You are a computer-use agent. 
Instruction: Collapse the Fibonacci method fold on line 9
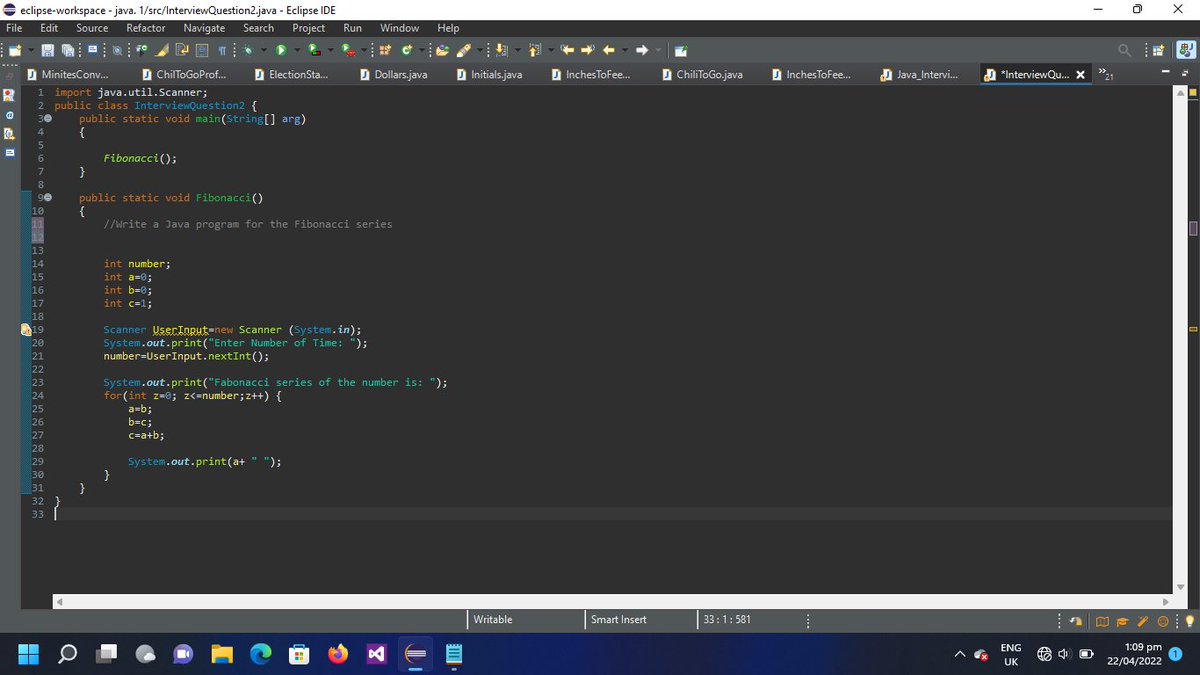pyautogui.click(x=46, y=198)
